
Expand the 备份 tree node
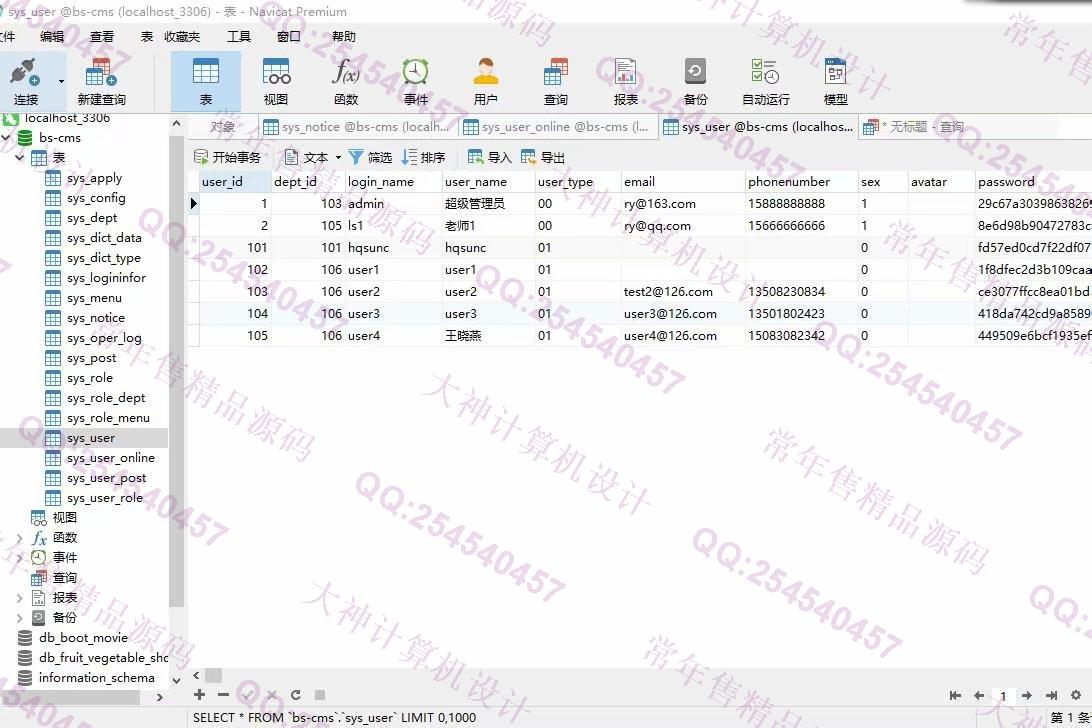click(x=20, y=618)
